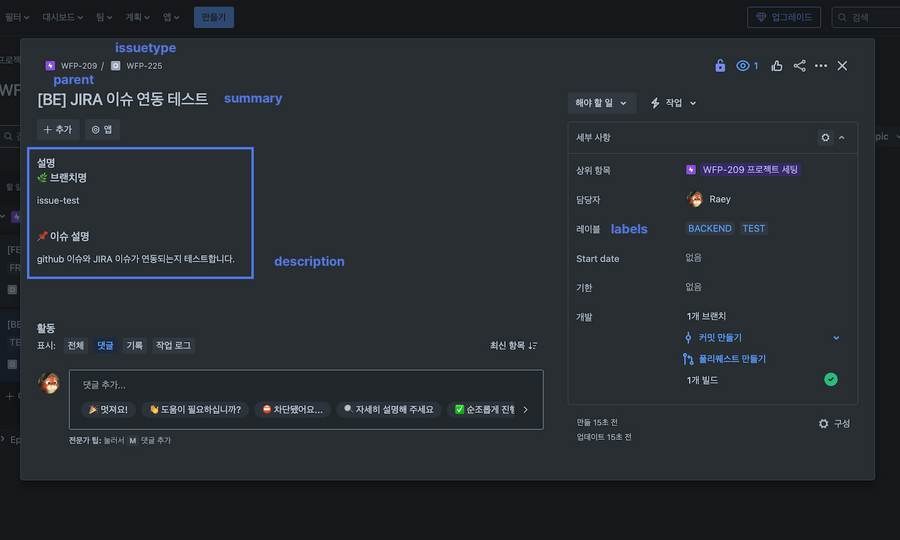Collapse the 세부 사항 details section

click(842, 137)
